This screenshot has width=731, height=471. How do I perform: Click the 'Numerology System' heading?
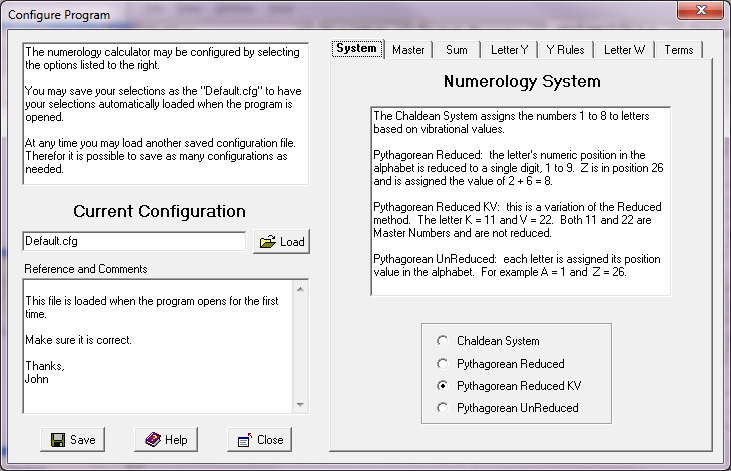click(522, 82)
